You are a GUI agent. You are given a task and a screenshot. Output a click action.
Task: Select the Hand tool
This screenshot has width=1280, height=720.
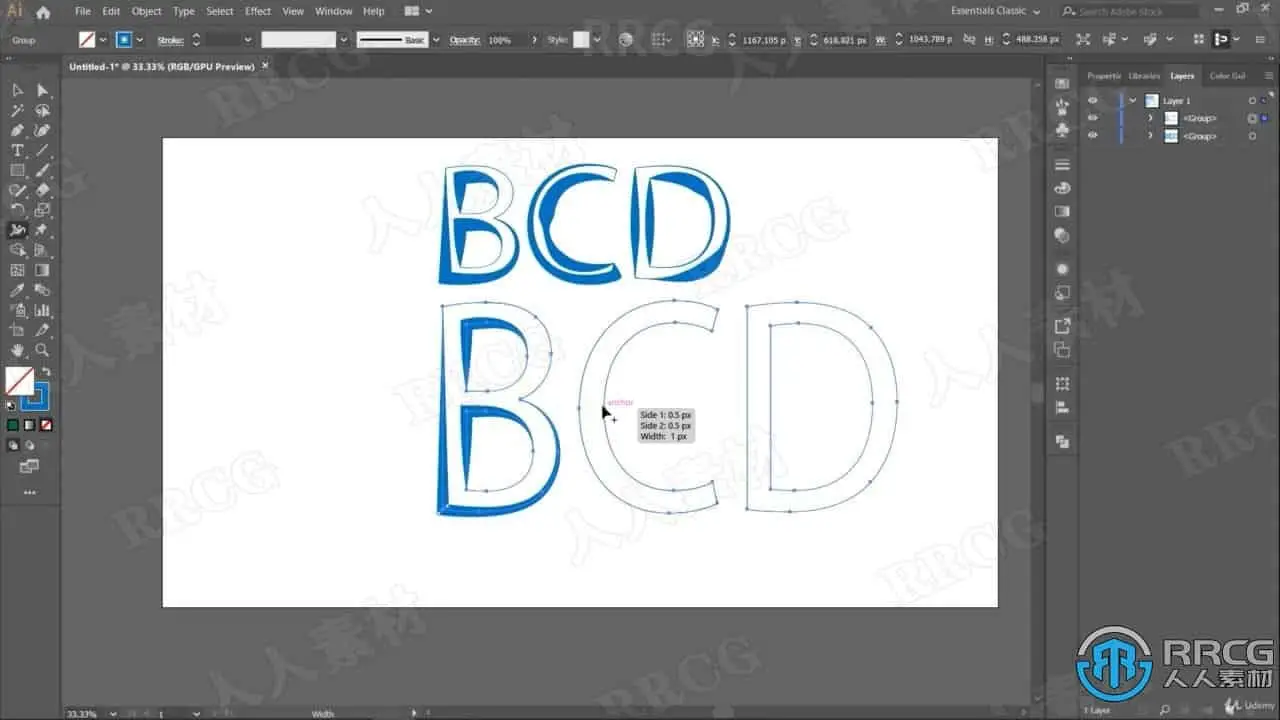pos(17,351)
